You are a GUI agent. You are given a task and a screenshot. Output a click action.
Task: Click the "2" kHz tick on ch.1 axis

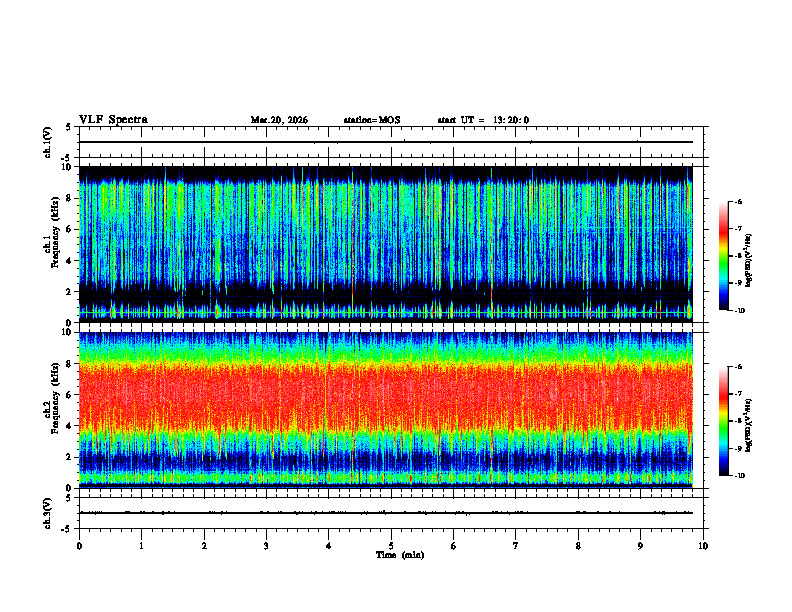[69, 292]
